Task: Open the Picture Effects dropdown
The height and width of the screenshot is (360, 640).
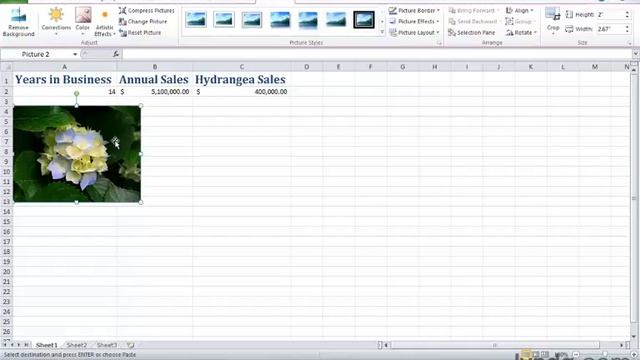Action: point(414,22)
